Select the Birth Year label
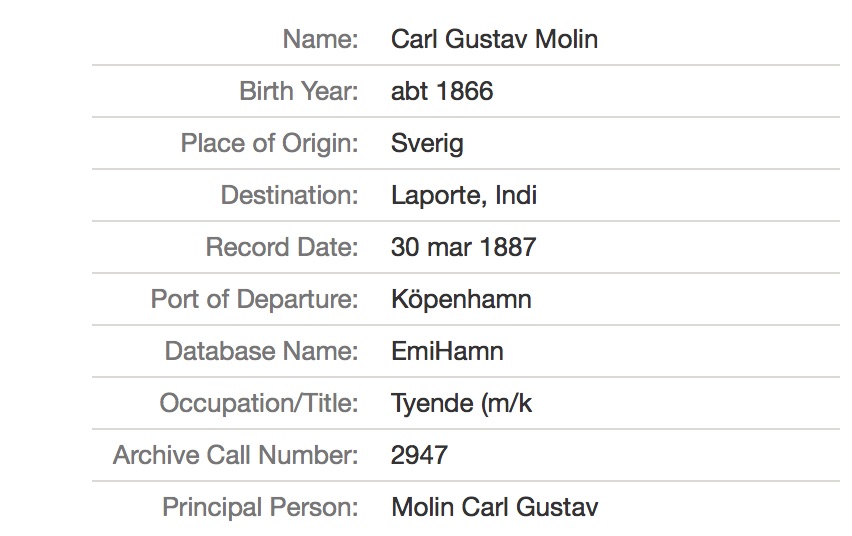 point(298,92)
